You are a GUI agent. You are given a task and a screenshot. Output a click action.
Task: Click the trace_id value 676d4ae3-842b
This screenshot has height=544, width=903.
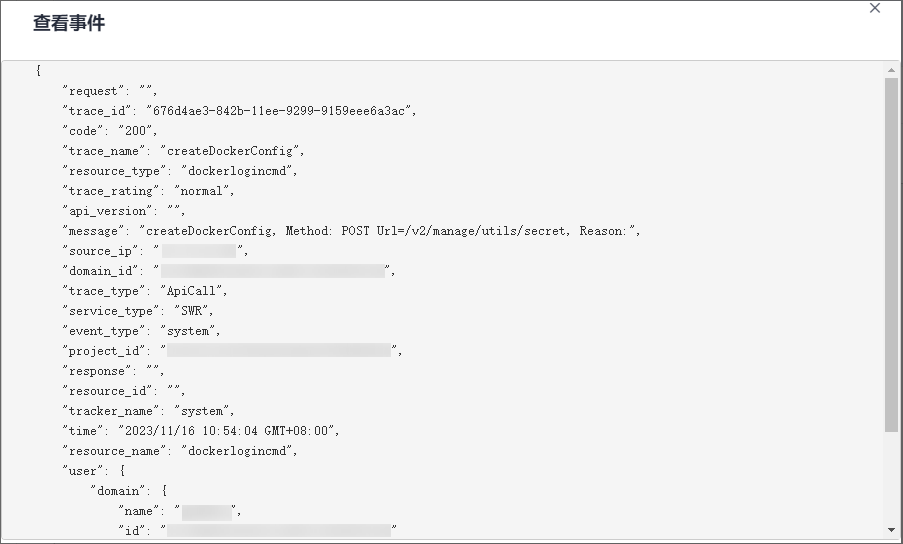280,111
